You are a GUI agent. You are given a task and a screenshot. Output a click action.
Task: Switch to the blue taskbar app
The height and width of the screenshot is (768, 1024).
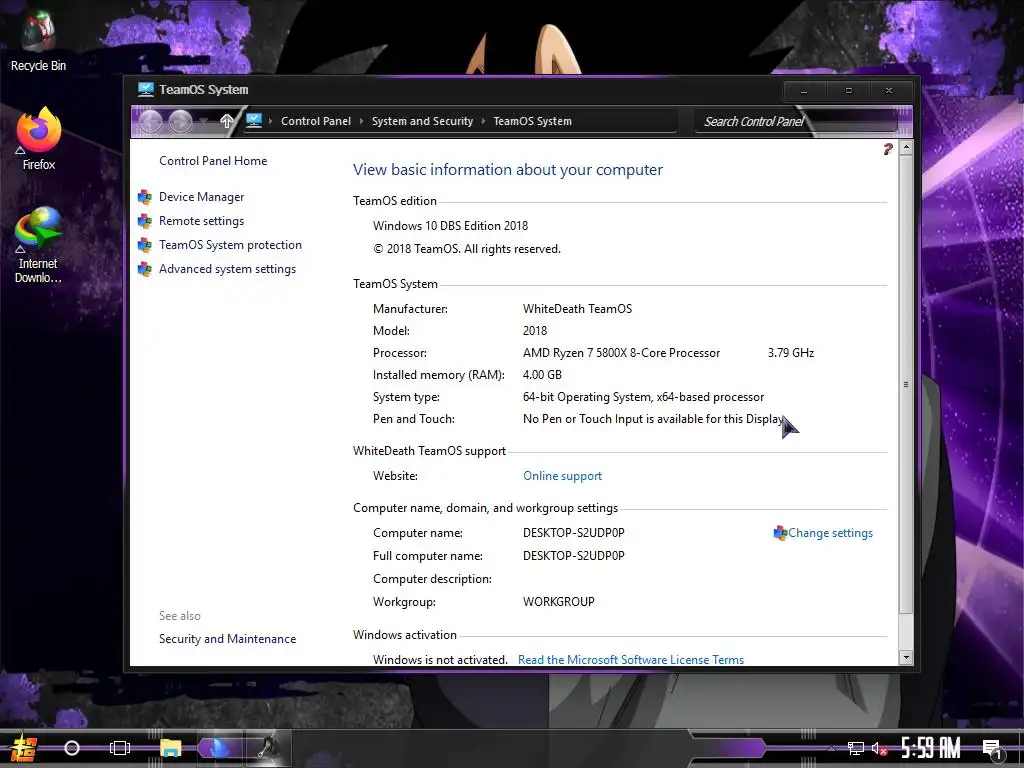[219, 748]
